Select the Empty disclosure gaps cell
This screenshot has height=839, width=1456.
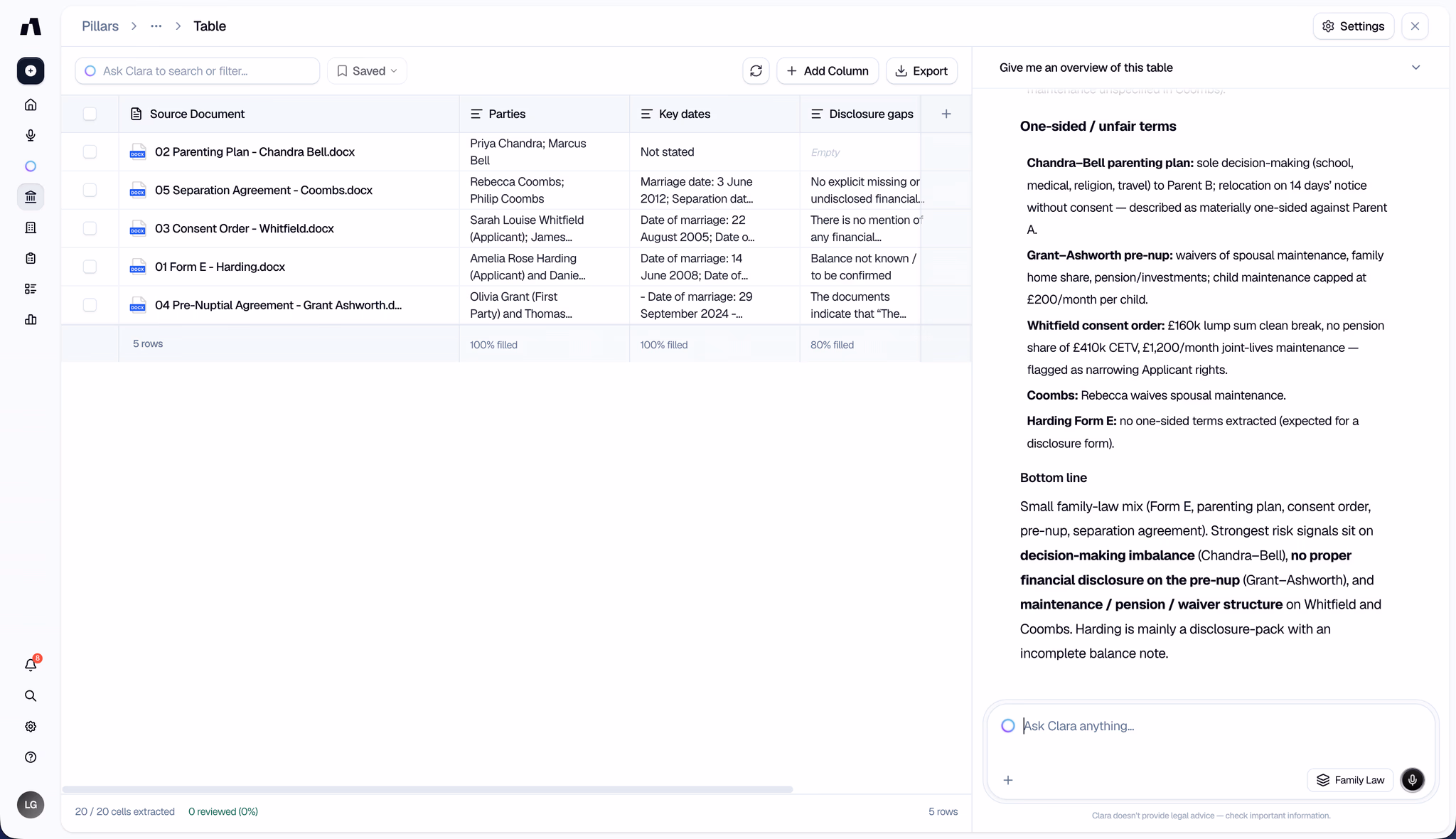(860, 151)
